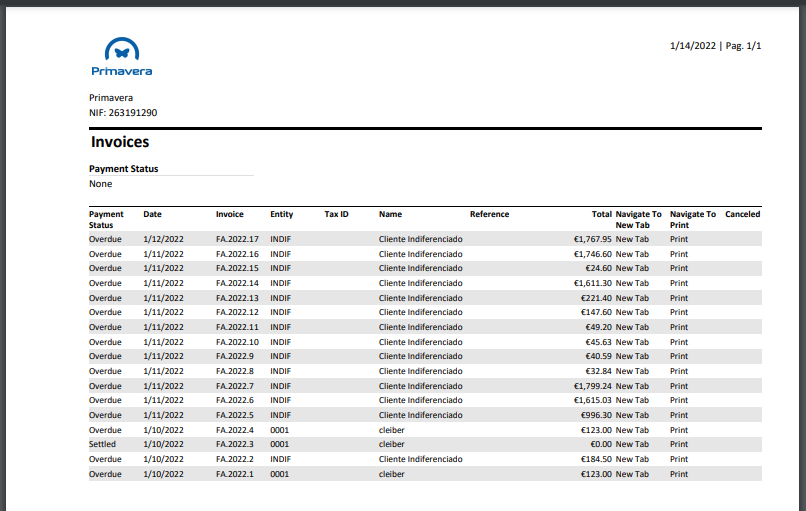Click Print for invoice FA.2022.10
Viewport: 806px width, 511px height.
pyautogui.click(x=679, y=342)
